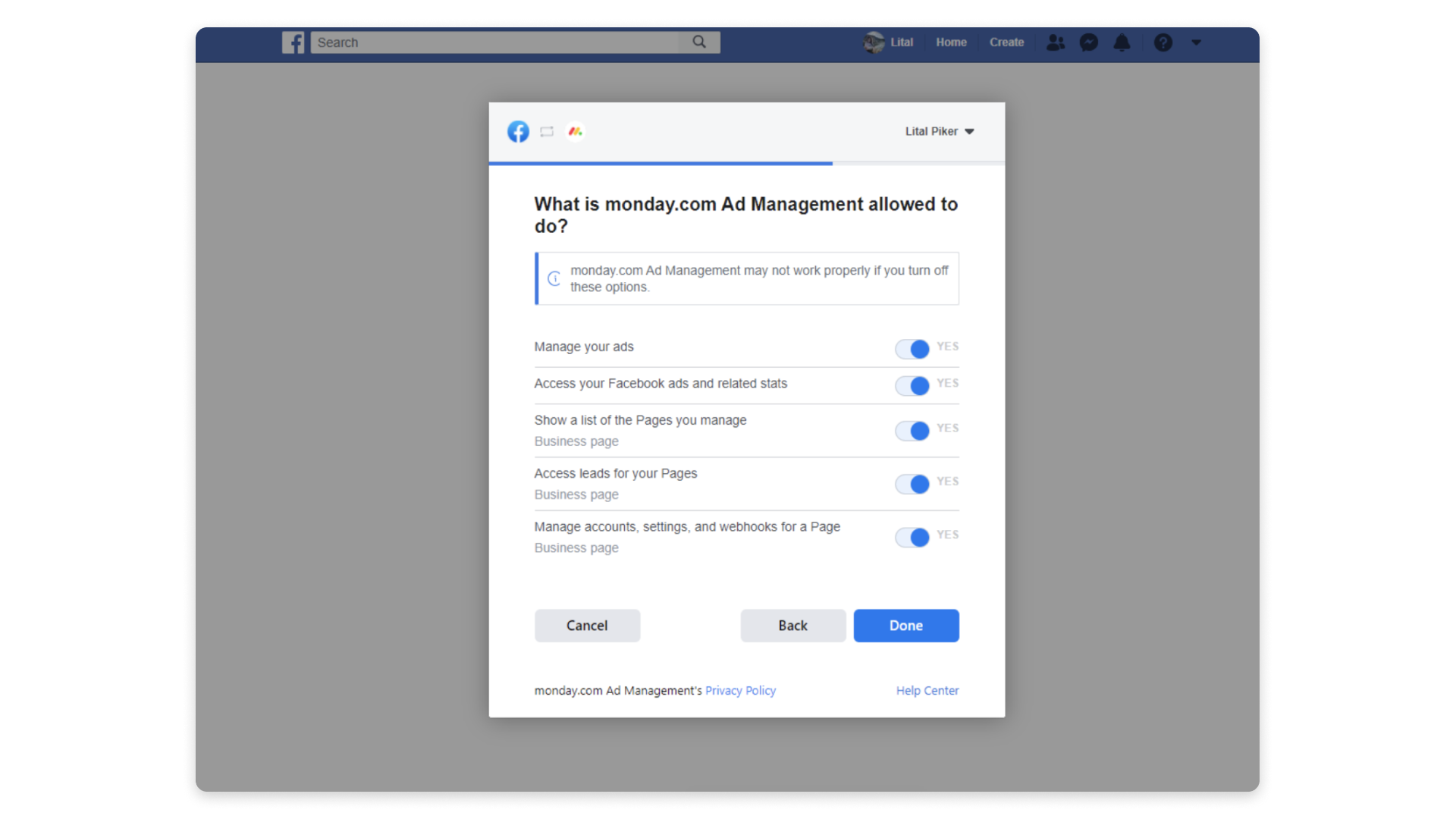Toggle Manage accounts, settings, and webhooks permission
This screenshot has width=1456, height=819.
[912, 537]
